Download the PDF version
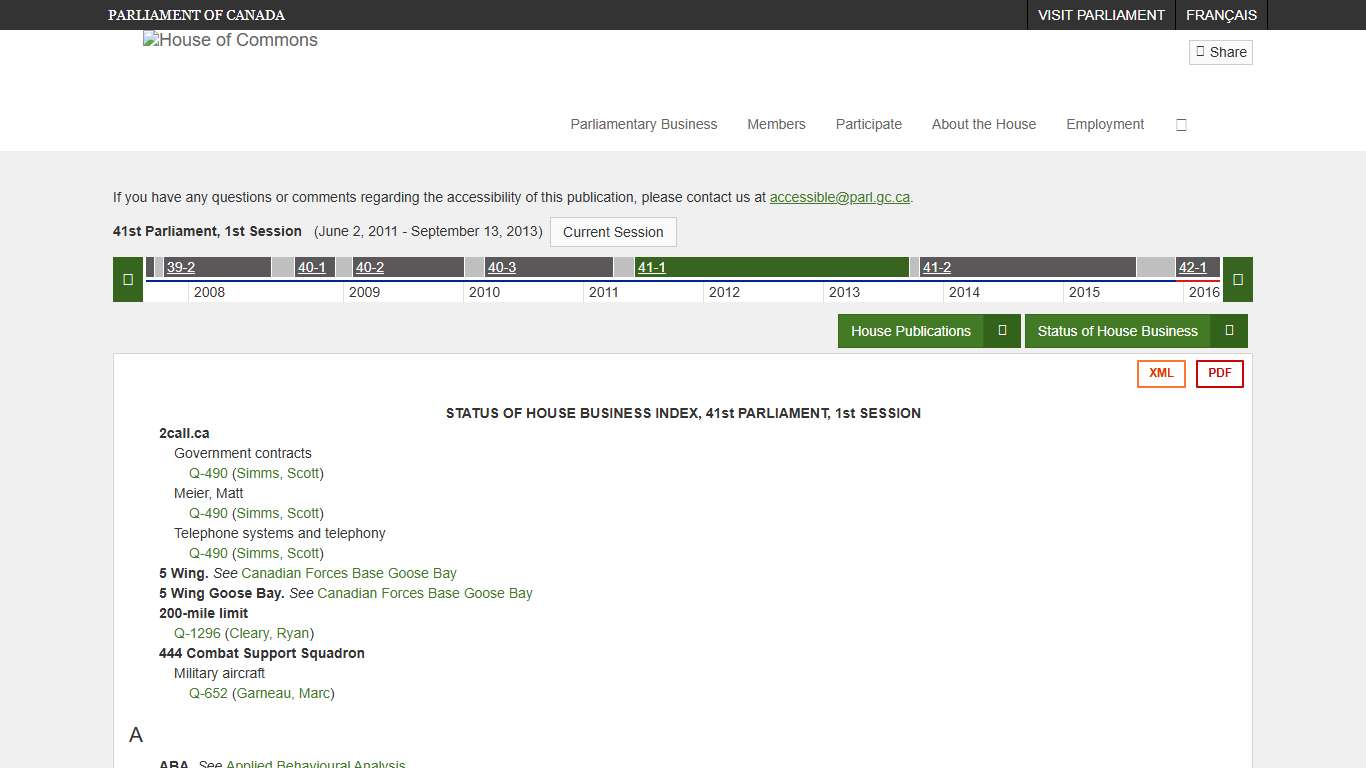Viewport: 1366px width, 768px height. pyautogui.click(x=1219, y=374)
